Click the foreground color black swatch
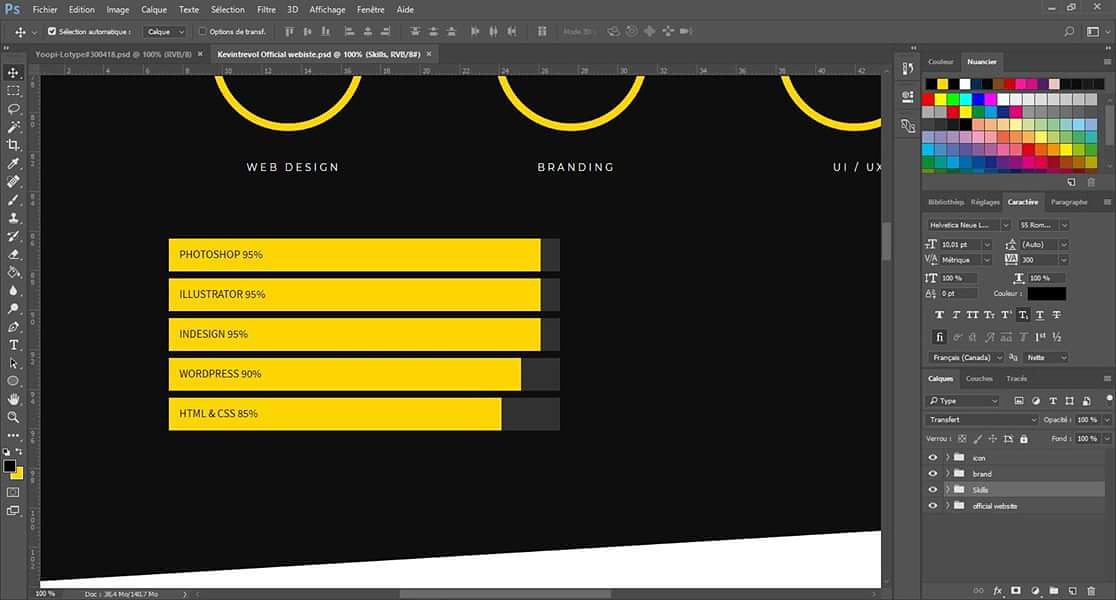 [x=10, y=466]
